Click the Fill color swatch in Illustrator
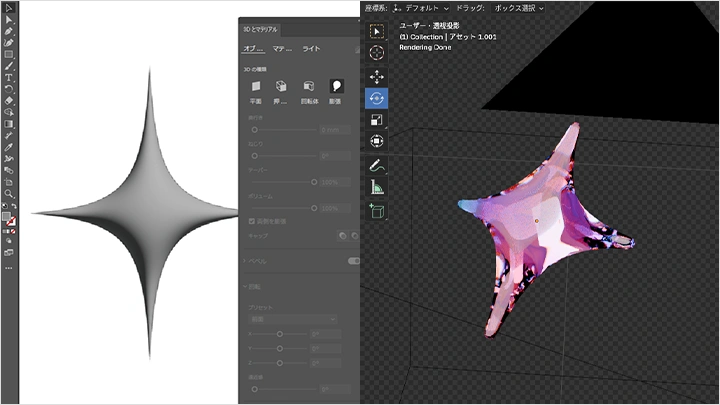The image size is (720, 405). [x=6, y=216]
